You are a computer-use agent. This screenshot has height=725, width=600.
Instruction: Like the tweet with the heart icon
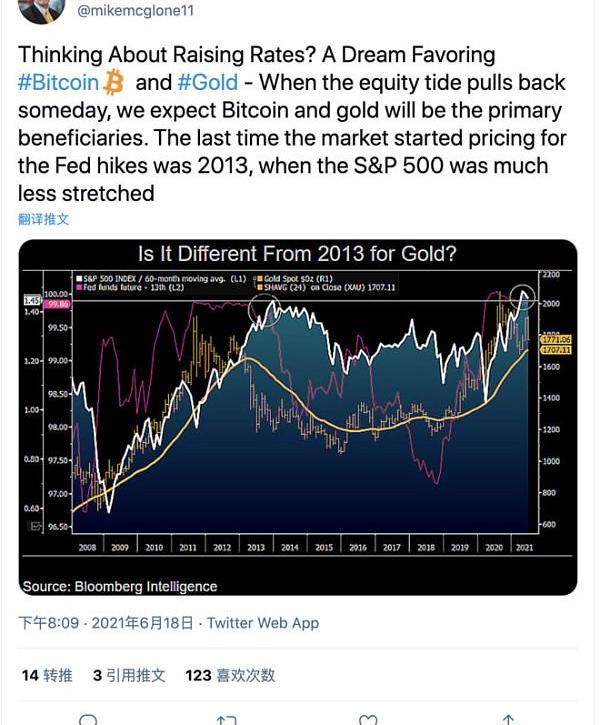(x=368, y=720)
